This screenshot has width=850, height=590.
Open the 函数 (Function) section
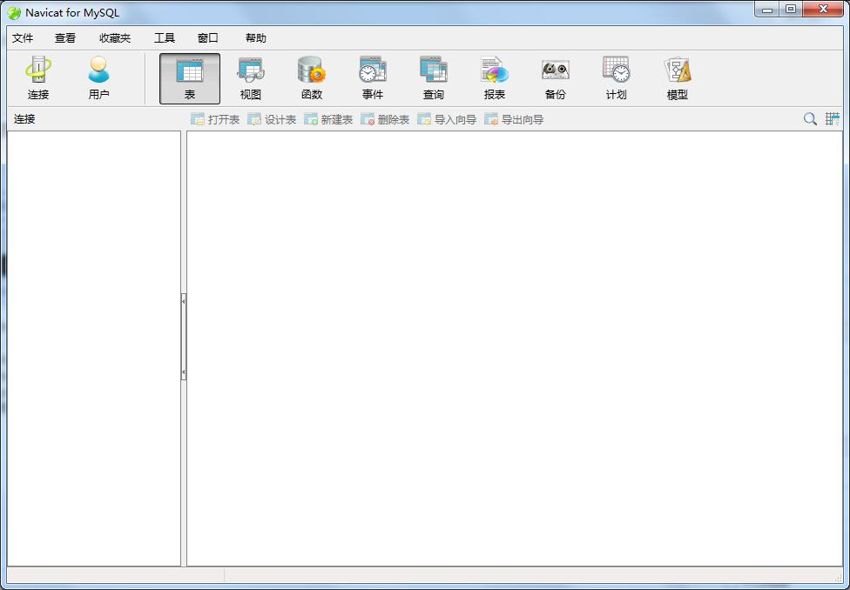(x=312, y=79)
